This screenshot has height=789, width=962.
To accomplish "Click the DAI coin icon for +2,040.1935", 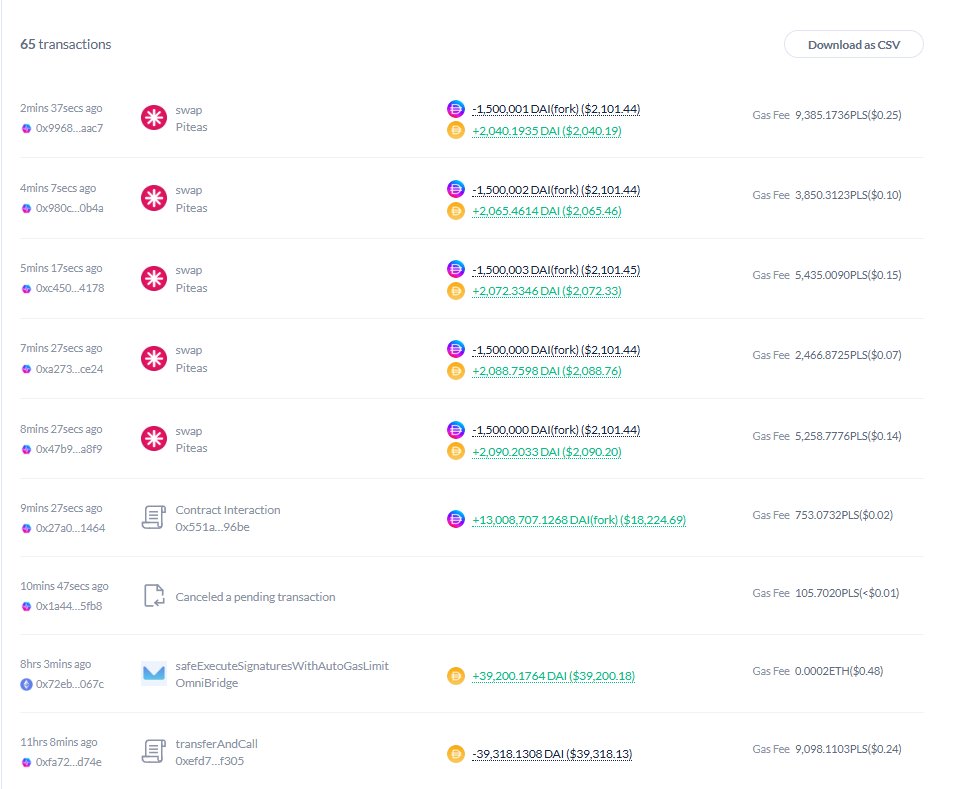I will [x=455, y=130].
